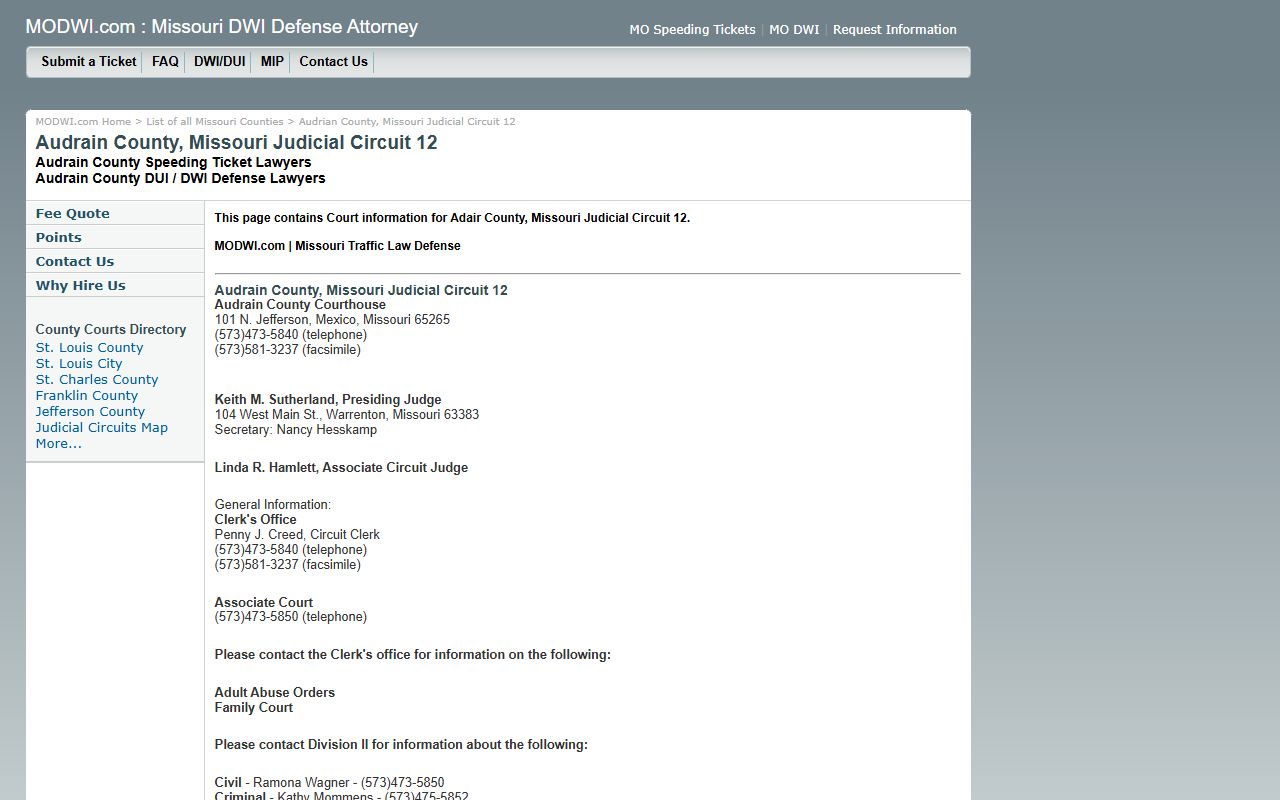This screenshot has width=1280, height=800.
Task: Open Audrain County DUI / DWI Defense Lawyers
Action: click(x=180, y=178)
